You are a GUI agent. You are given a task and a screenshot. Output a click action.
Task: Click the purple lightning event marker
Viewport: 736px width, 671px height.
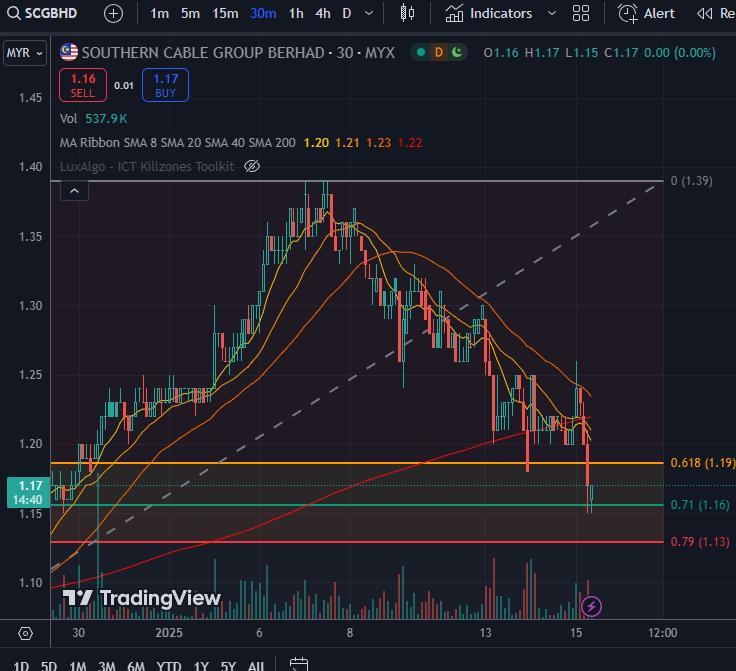[591, 606]
